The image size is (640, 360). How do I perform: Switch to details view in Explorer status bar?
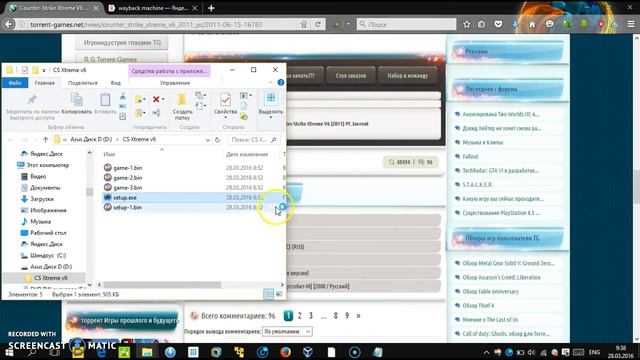[x=269, y=294]
